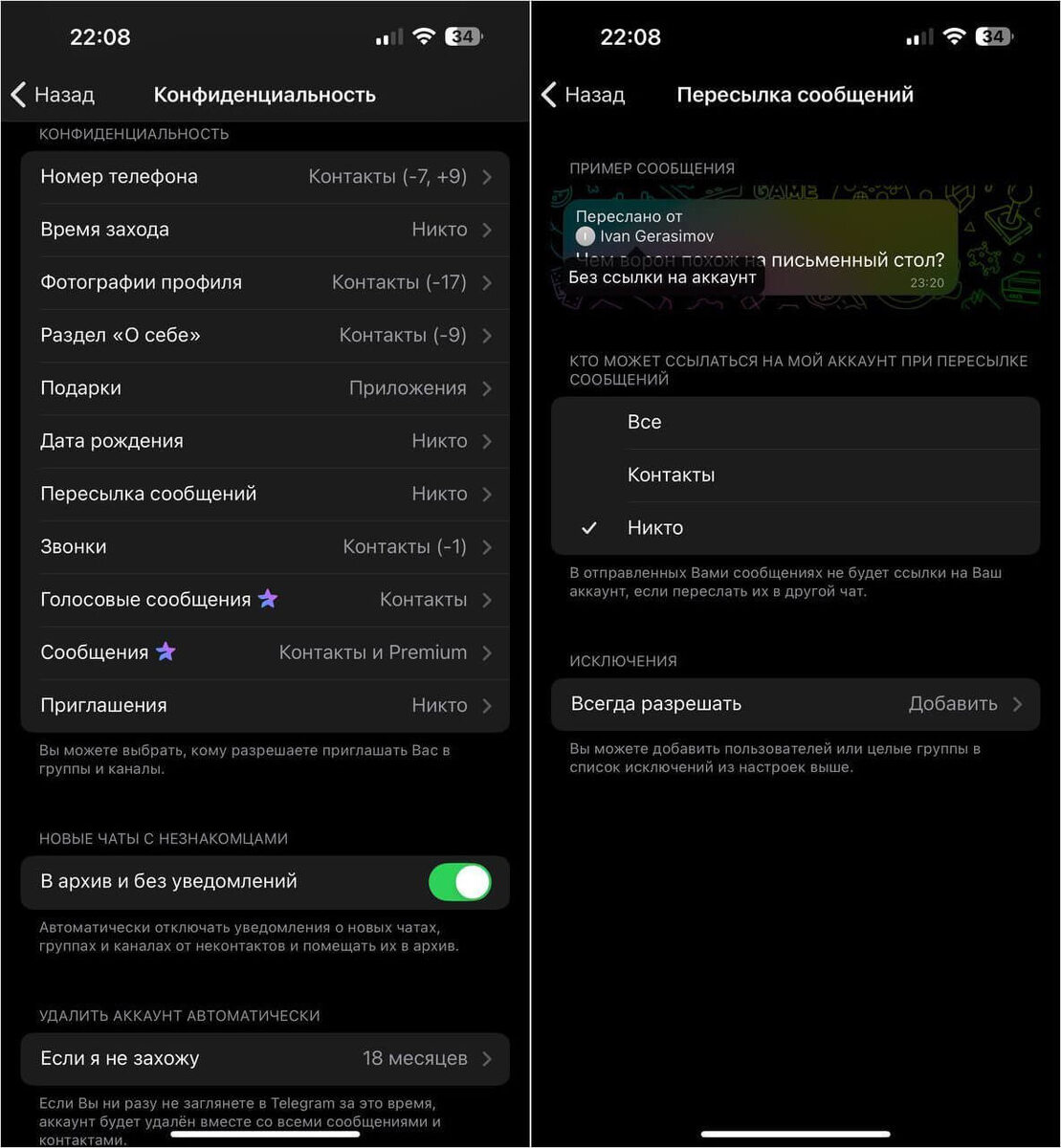The height and width of the screenshot is (1148, 1061).
Task: Open the Если я не захожу 18 месяцев option
Action: pyautogui.click(x=265, y=1058)
